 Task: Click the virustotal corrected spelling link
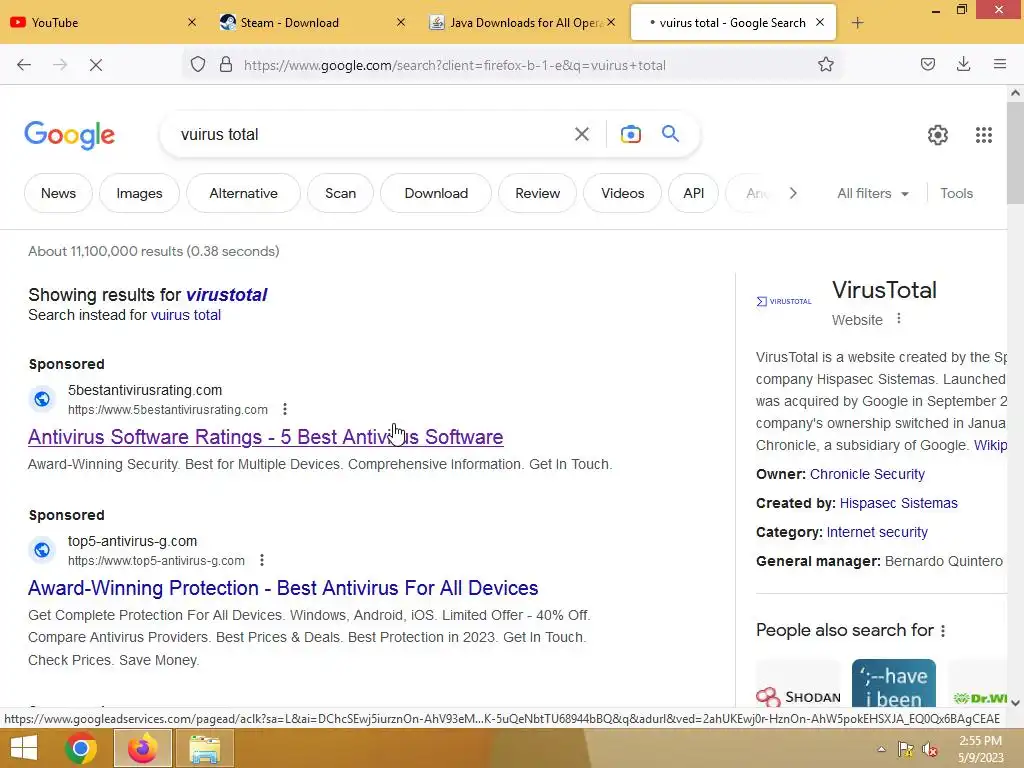point(227,295)
